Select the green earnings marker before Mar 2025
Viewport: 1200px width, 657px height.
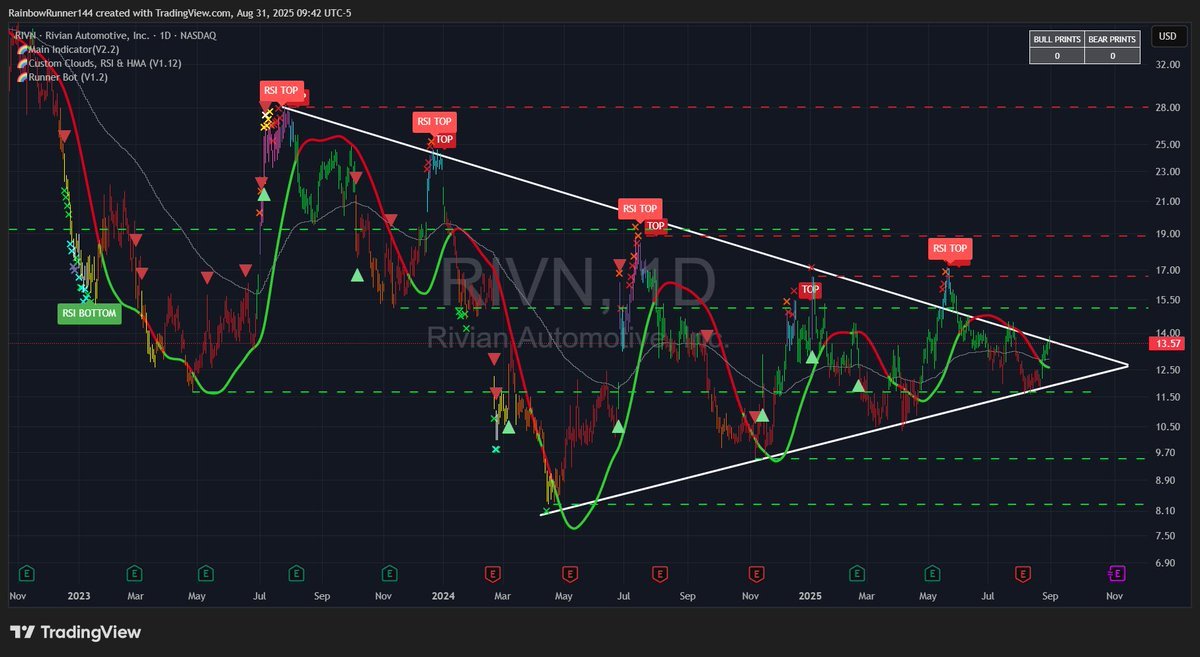[856, 574]
